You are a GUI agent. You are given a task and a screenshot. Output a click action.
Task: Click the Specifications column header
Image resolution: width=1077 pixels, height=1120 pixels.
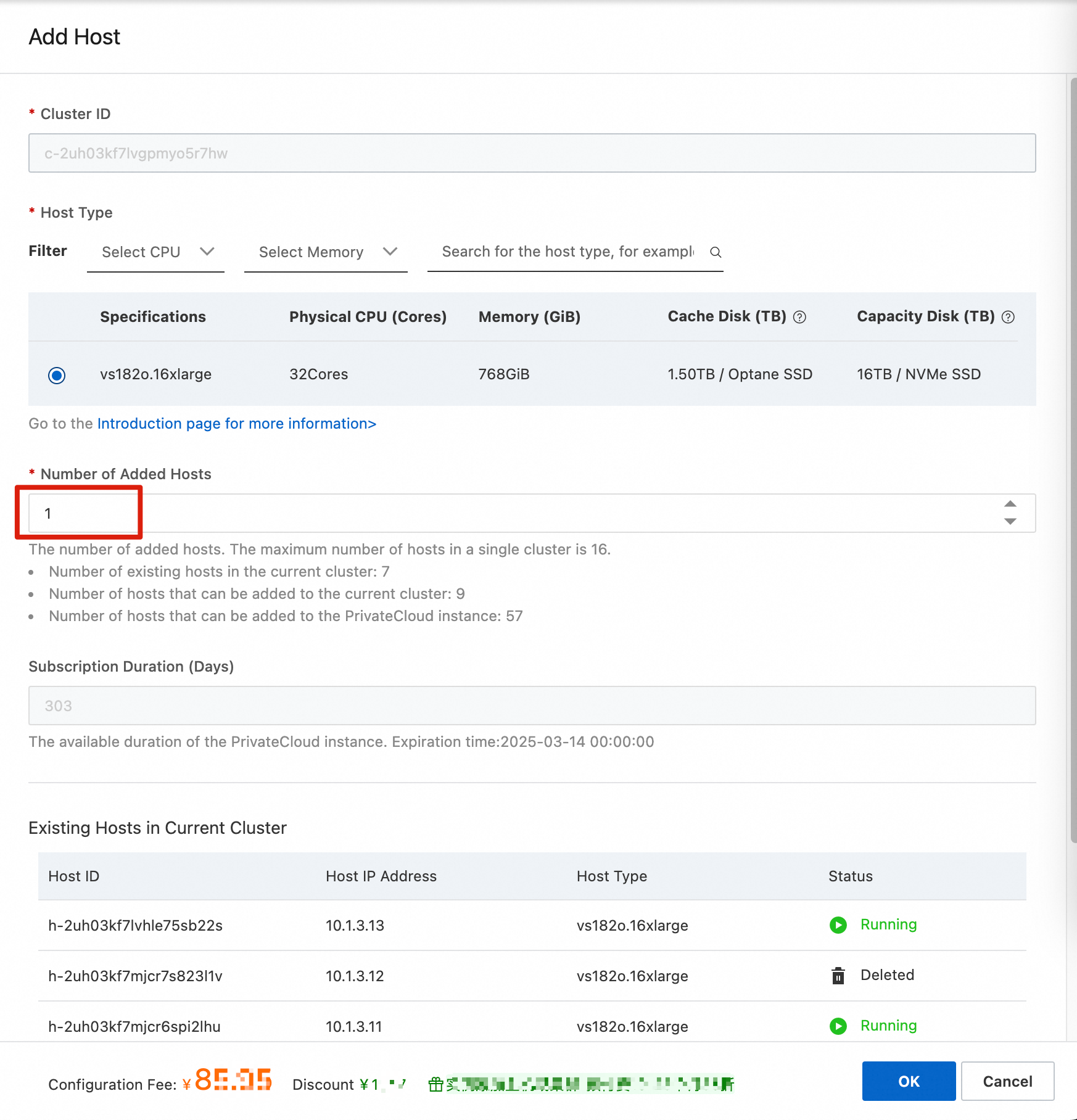click(153, 317)
